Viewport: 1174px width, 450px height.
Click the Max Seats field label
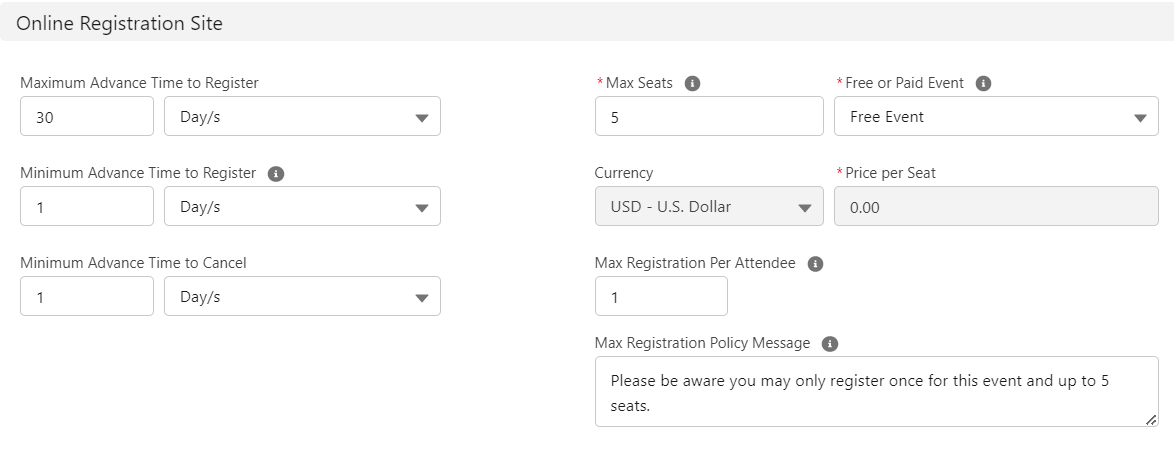tap(639, 84)
